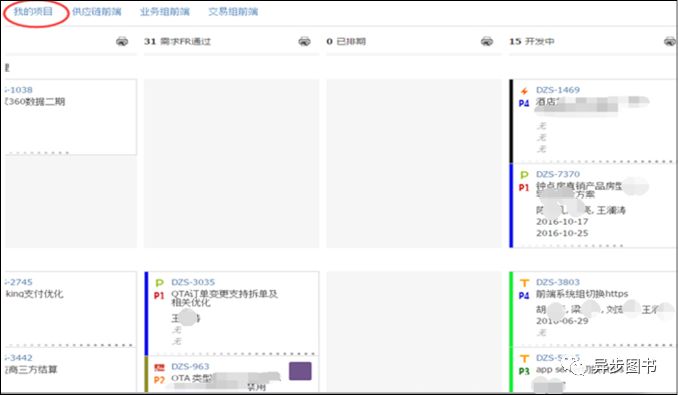Click the green P type icon on DZS-7370

[x=524, y=175]
